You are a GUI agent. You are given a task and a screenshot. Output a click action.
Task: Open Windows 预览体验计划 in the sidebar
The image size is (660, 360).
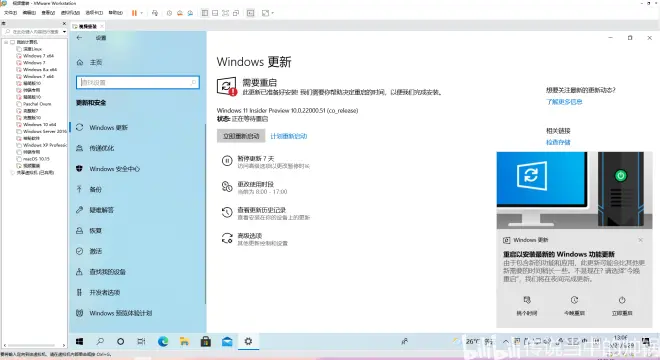pyautogui.click(x=120, y=313)
